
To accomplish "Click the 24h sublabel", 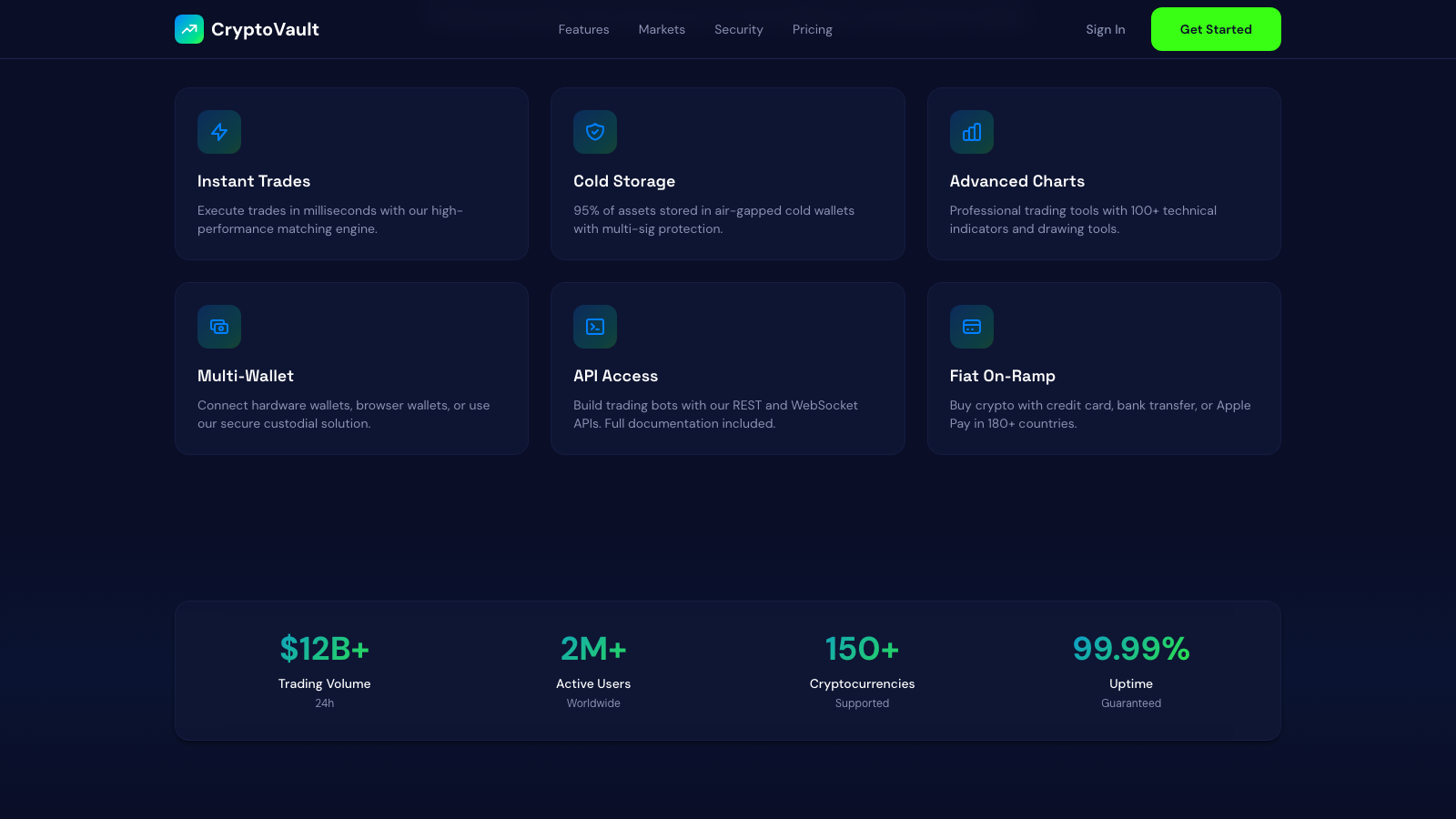I will pyautogui.click(x=325, y=703).
